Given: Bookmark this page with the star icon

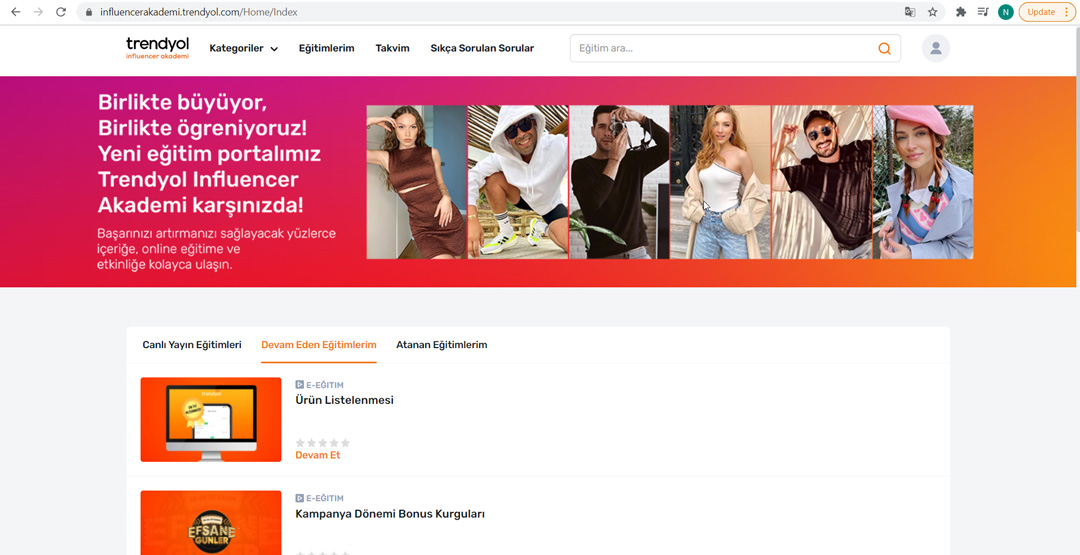Looking at the screenshot, I should (933, 12).
